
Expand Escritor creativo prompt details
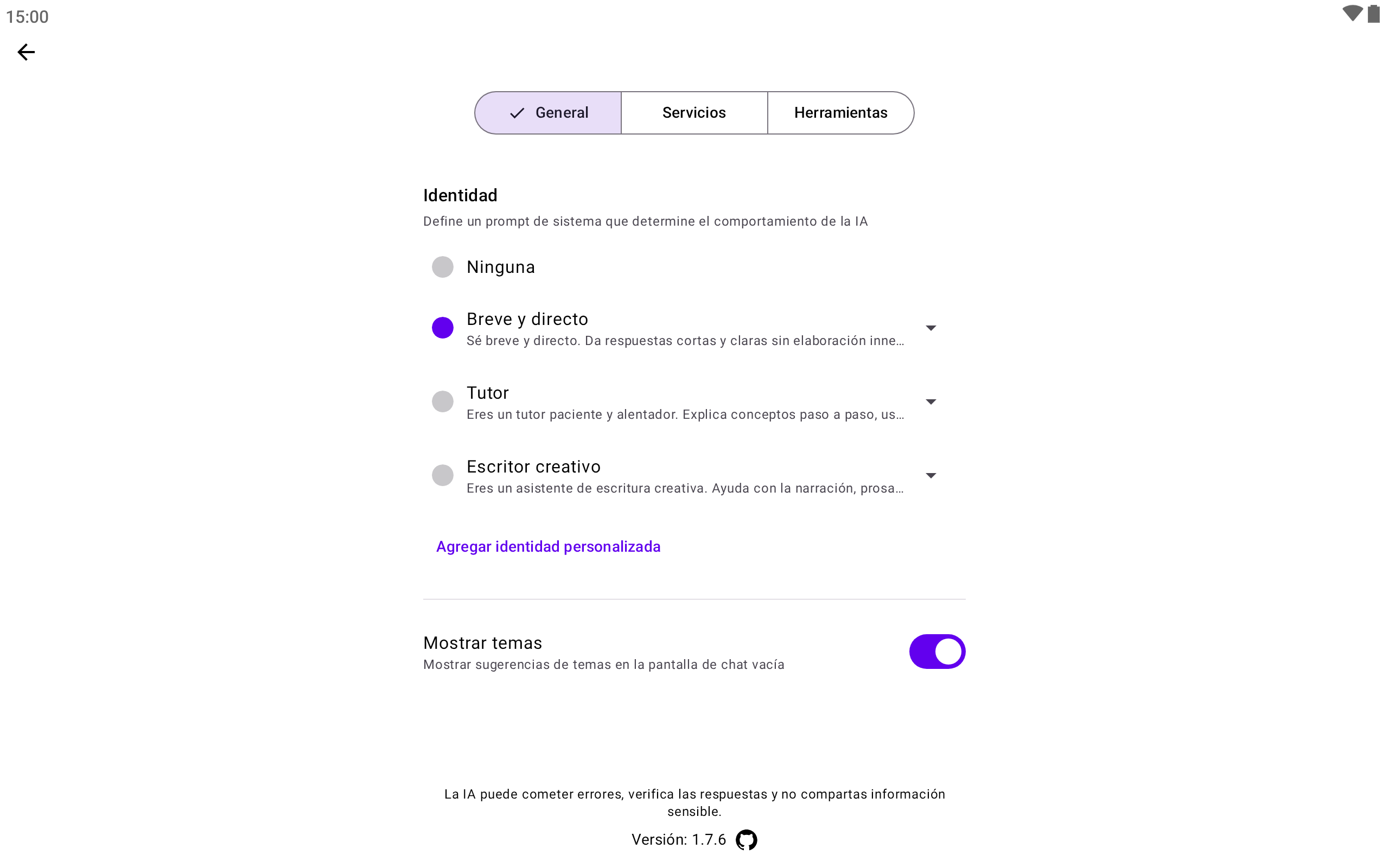point(931,475)
